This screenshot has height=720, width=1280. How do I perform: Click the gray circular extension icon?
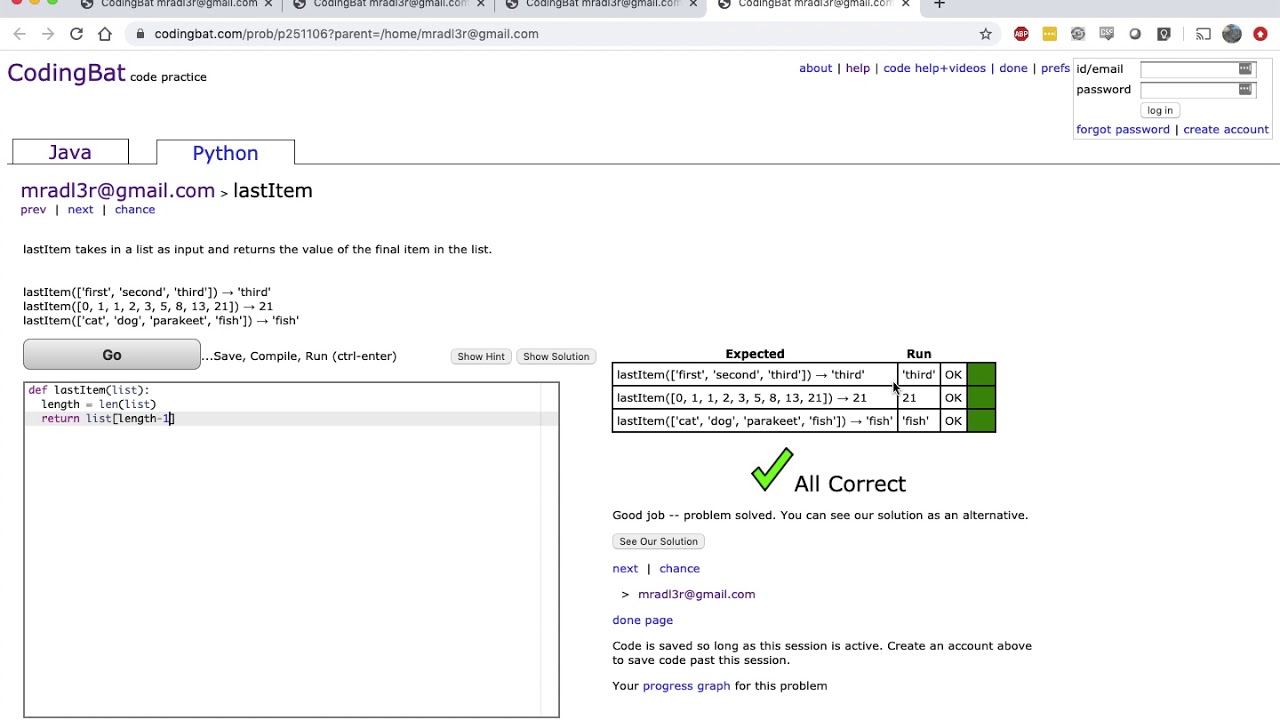pos(1078,34)
